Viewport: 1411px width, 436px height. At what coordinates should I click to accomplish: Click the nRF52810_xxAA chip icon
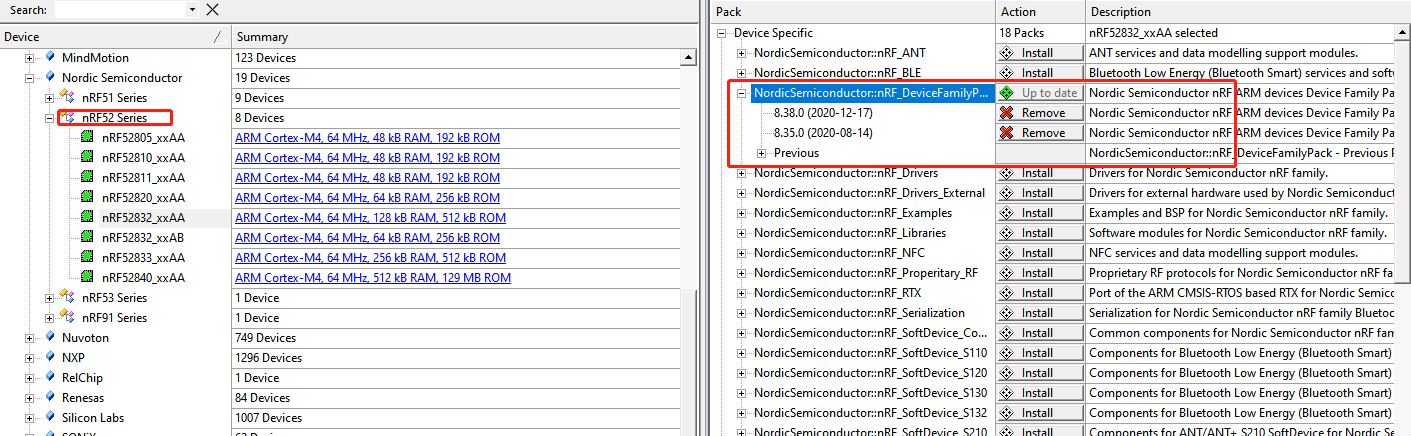tap(89, 158)
